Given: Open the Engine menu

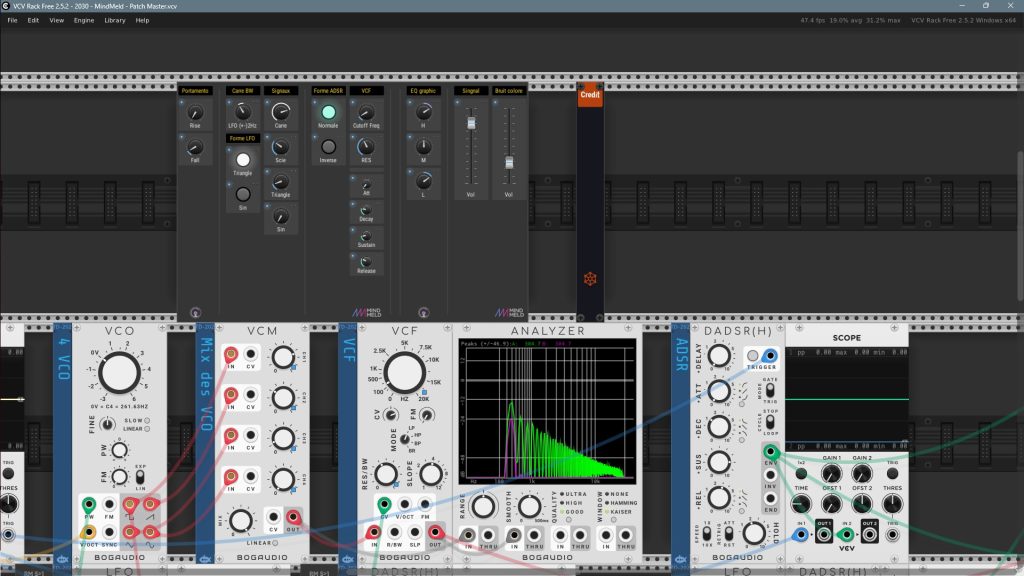Looking at the screenshot, I should click(84, 20).
